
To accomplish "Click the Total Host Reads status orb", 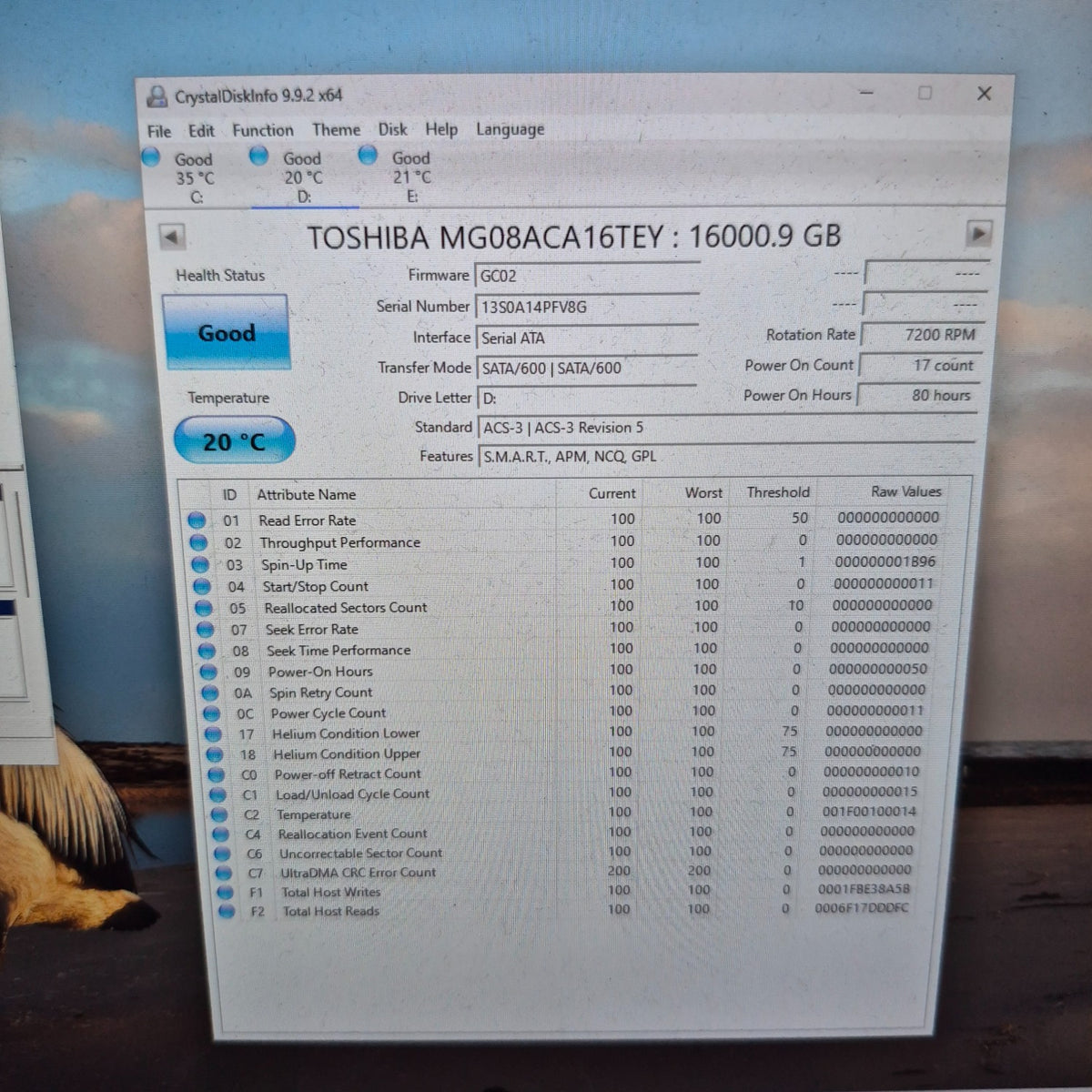I will (227, 910).
